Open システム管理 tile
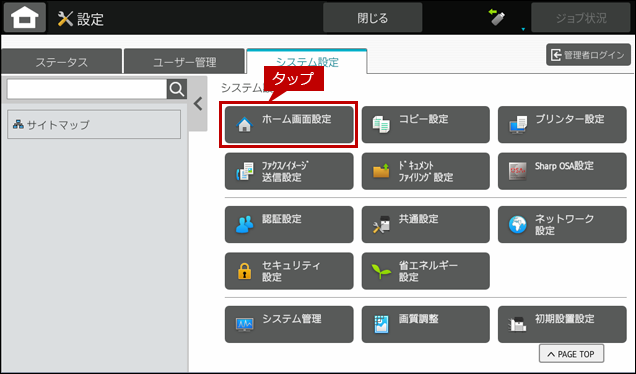The width and height of the screenshot is (636, 374). tap(289, 324)
